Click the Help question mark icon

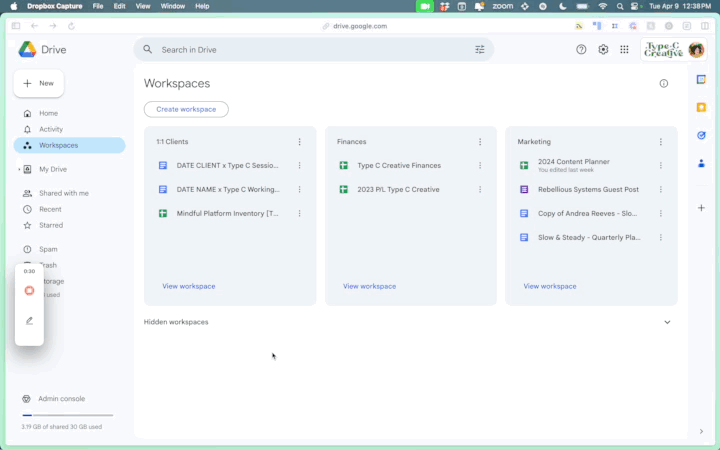pos(581,49)
